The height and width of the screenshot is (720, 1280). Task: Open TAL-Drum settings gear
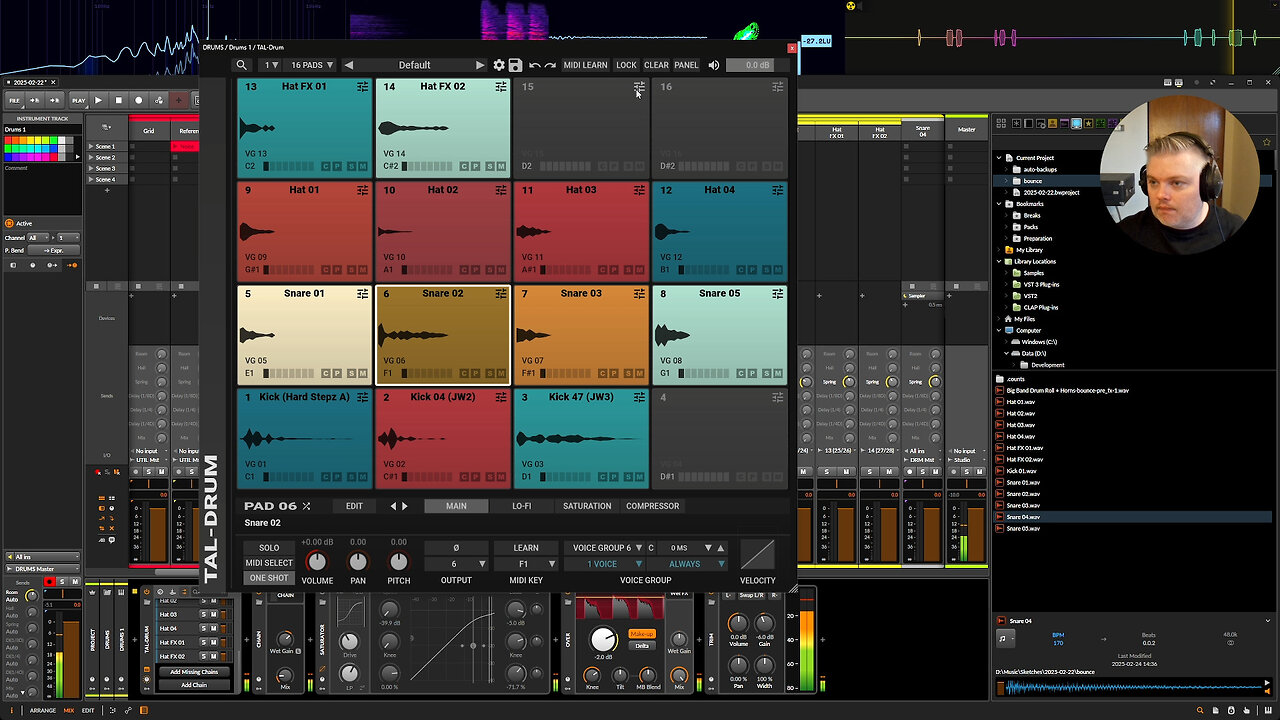click(x=499, y=65)
